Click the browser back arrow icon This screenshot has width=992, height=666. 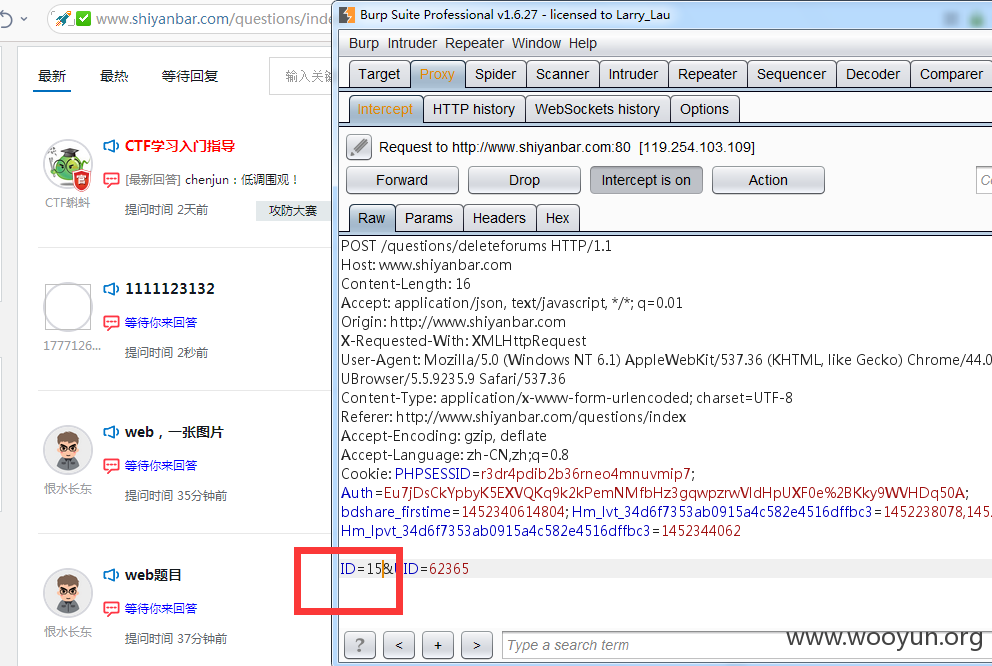tap(6, 19)
